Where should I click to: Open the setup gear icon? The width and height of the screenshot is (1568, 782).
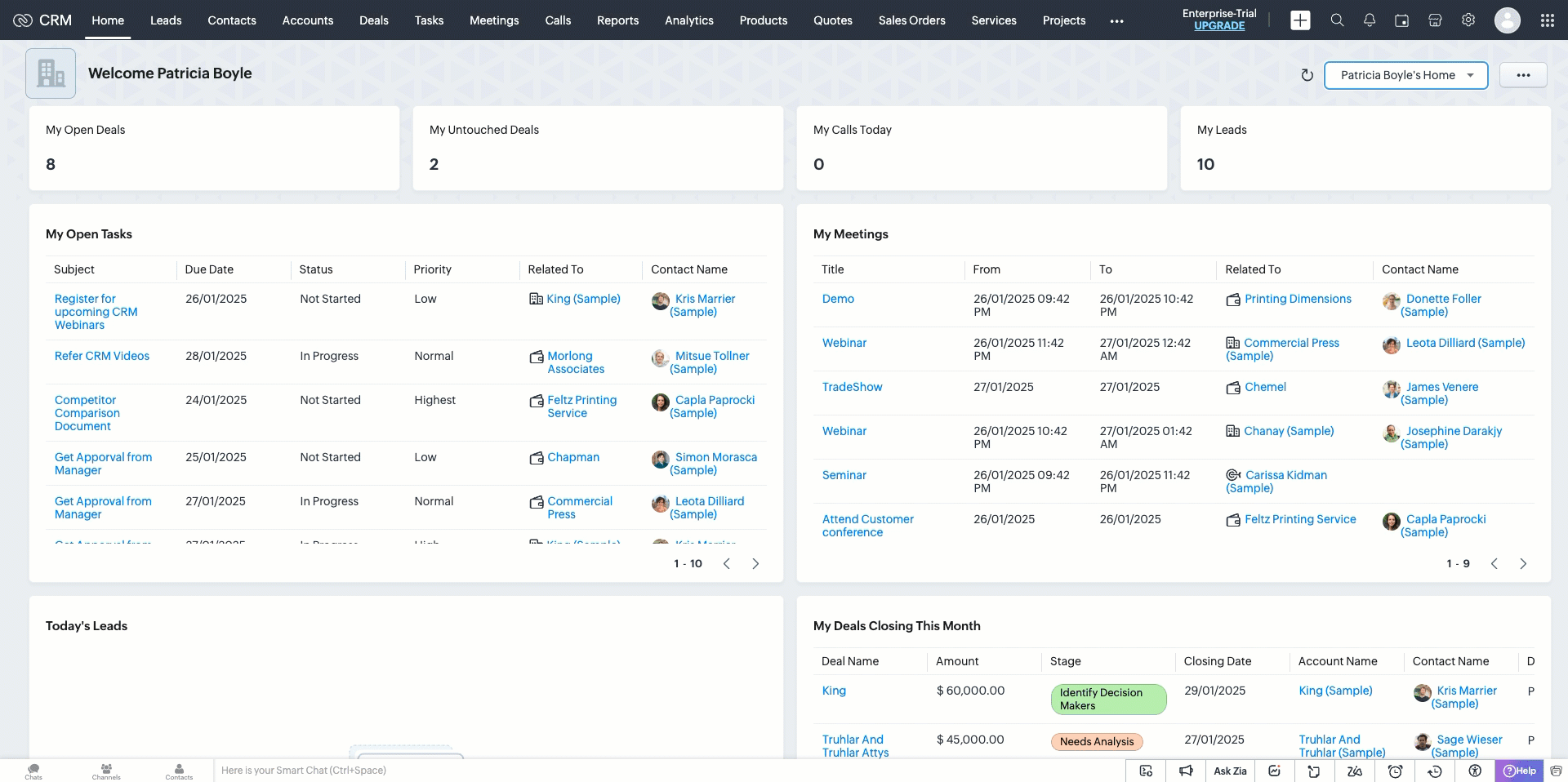click(1468, 20)
